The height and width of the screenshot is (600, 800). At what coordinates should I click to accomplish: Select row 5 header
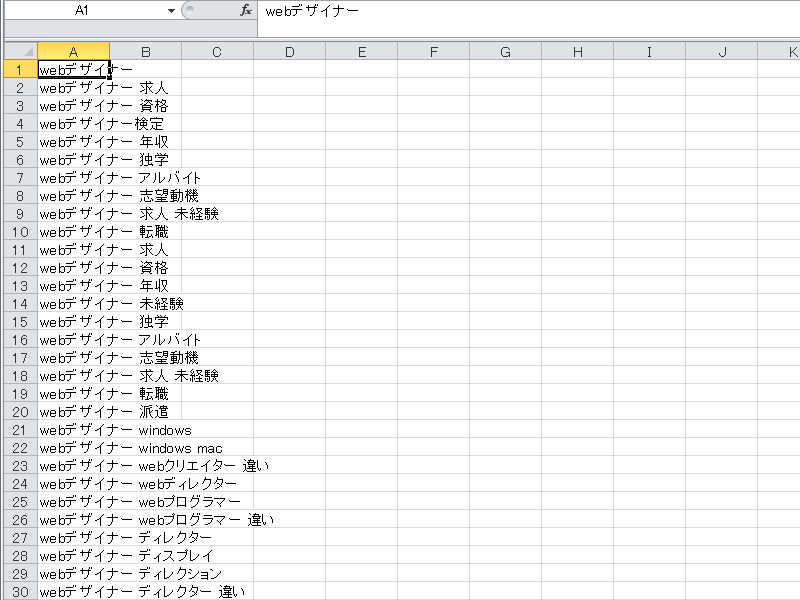point(20,142)
